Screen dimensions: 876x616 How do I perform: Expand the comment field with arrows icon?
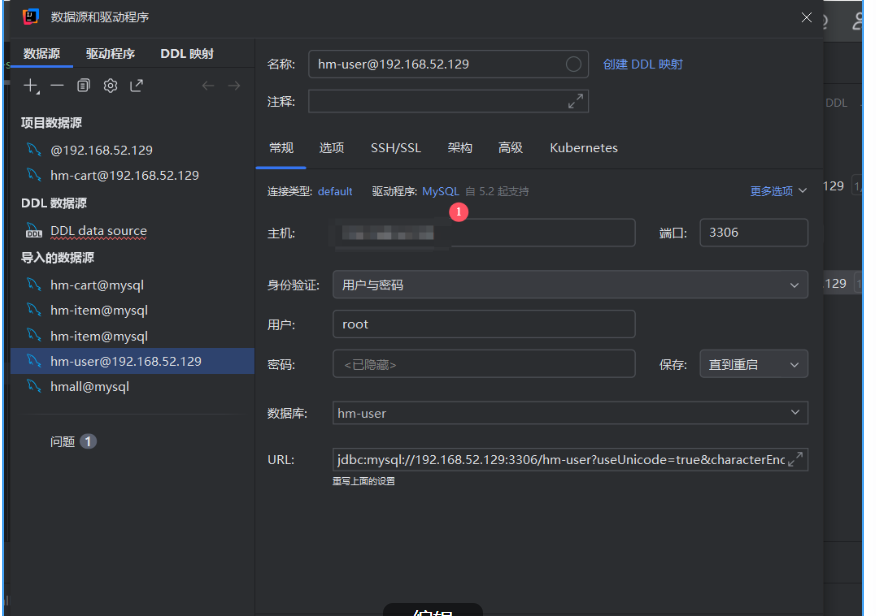pos(575,101)
